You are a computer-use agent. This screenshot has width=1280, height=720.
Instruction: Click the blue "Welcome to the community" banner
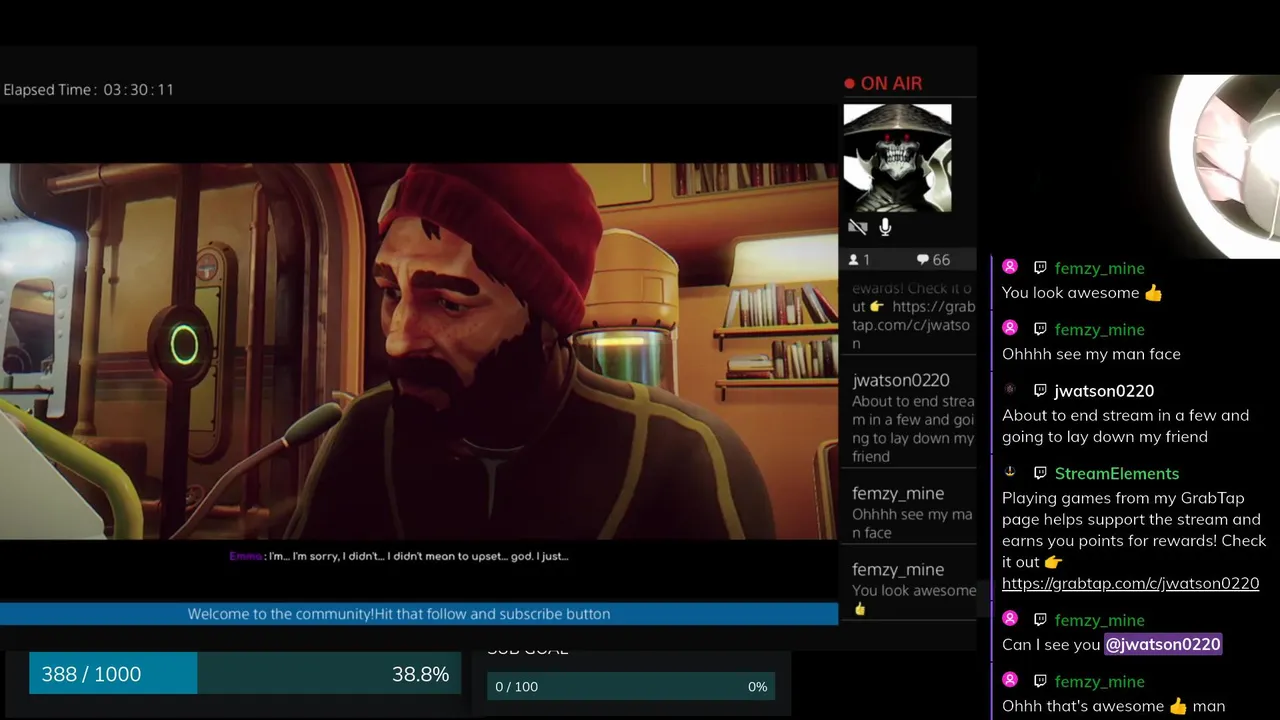[418, 614]
